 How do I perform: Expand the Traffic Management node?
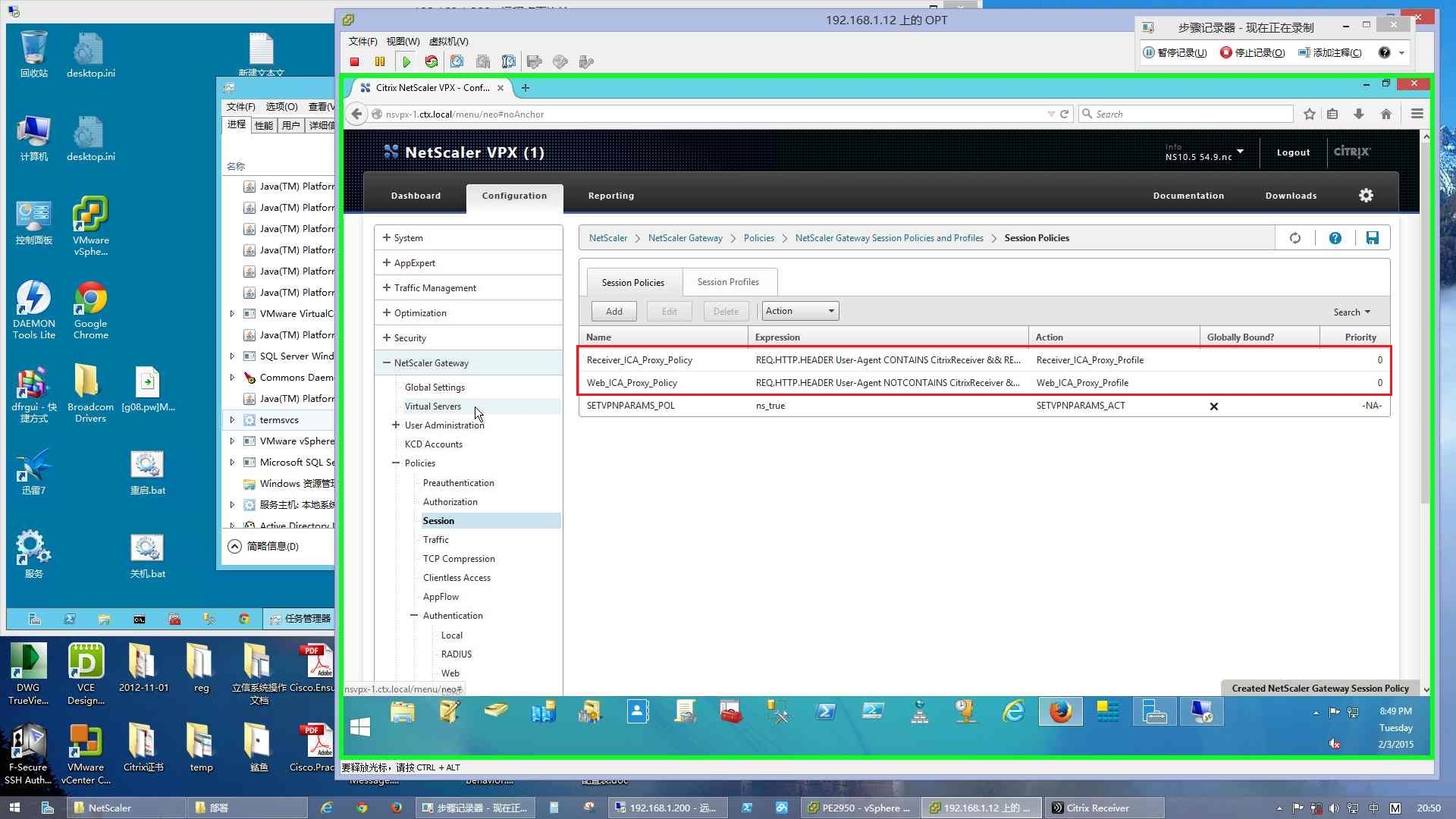[386, 287]
